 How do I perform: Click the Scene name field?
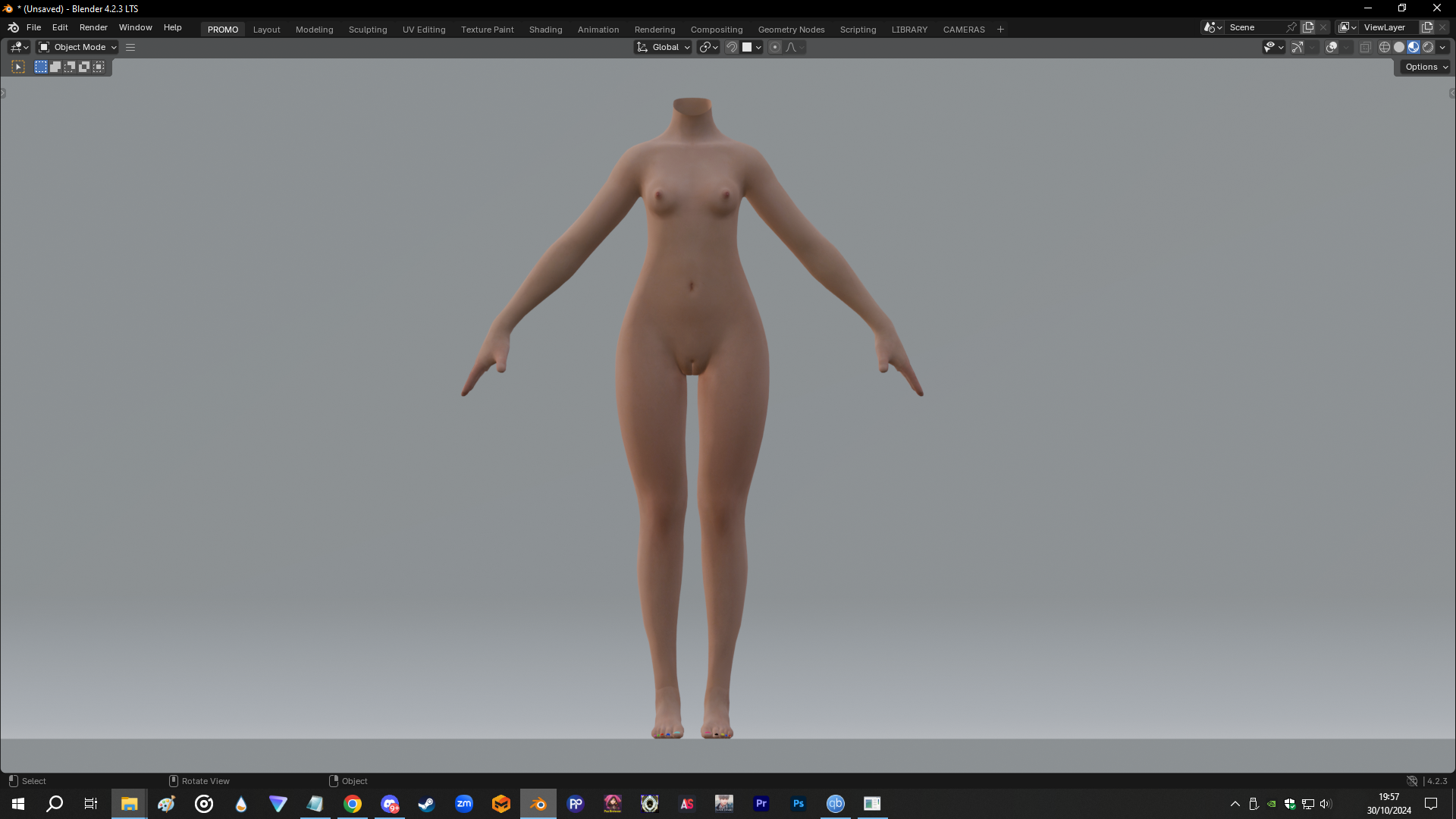(1255, 27)
